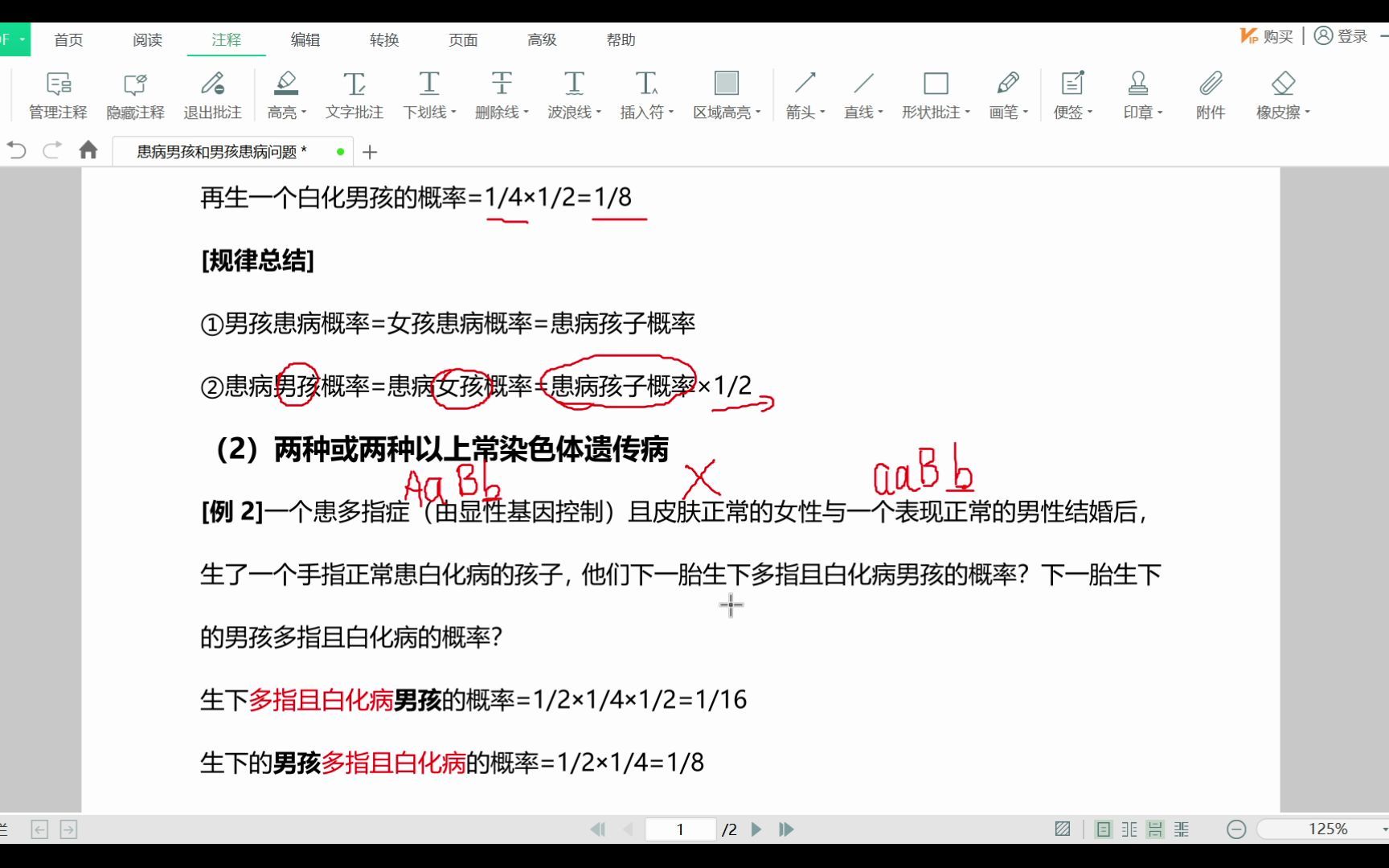Expand the Highlight (高亮) dropdown arrow
The image size is (1389, 868).
(304, 113)
